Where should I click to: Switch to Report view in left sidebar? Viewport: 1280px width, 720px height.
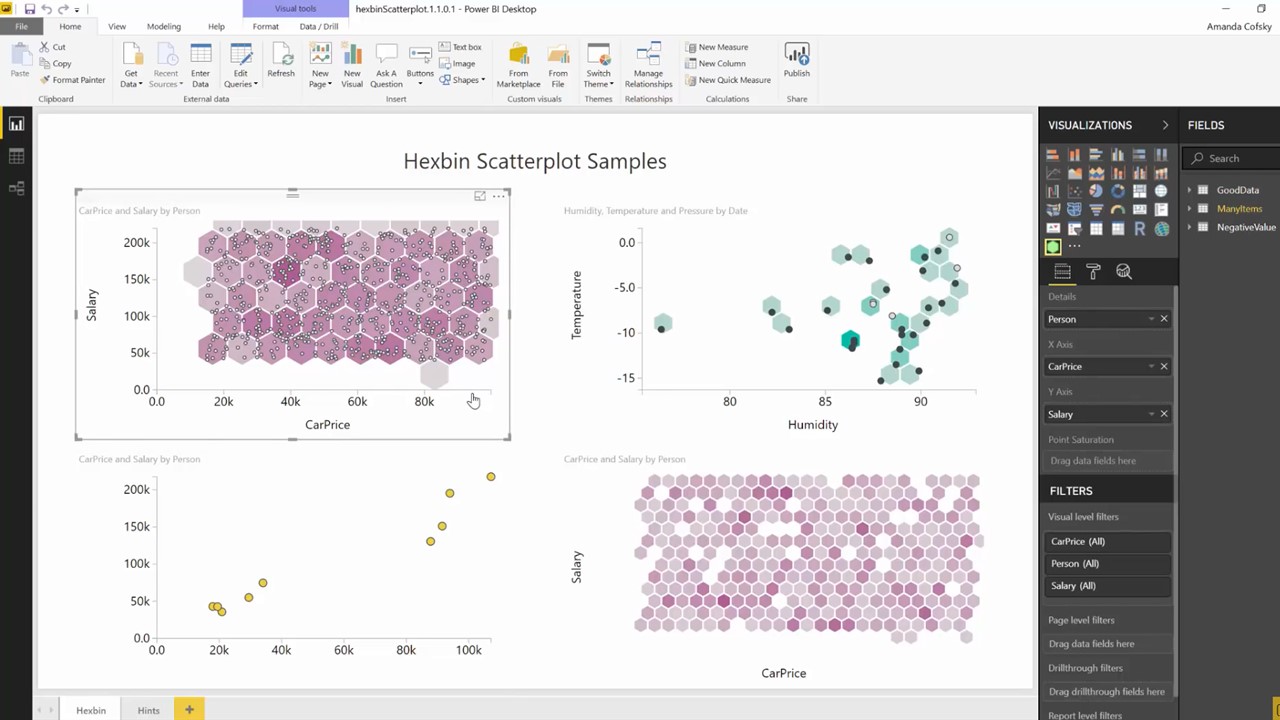(x=16, y=124)
